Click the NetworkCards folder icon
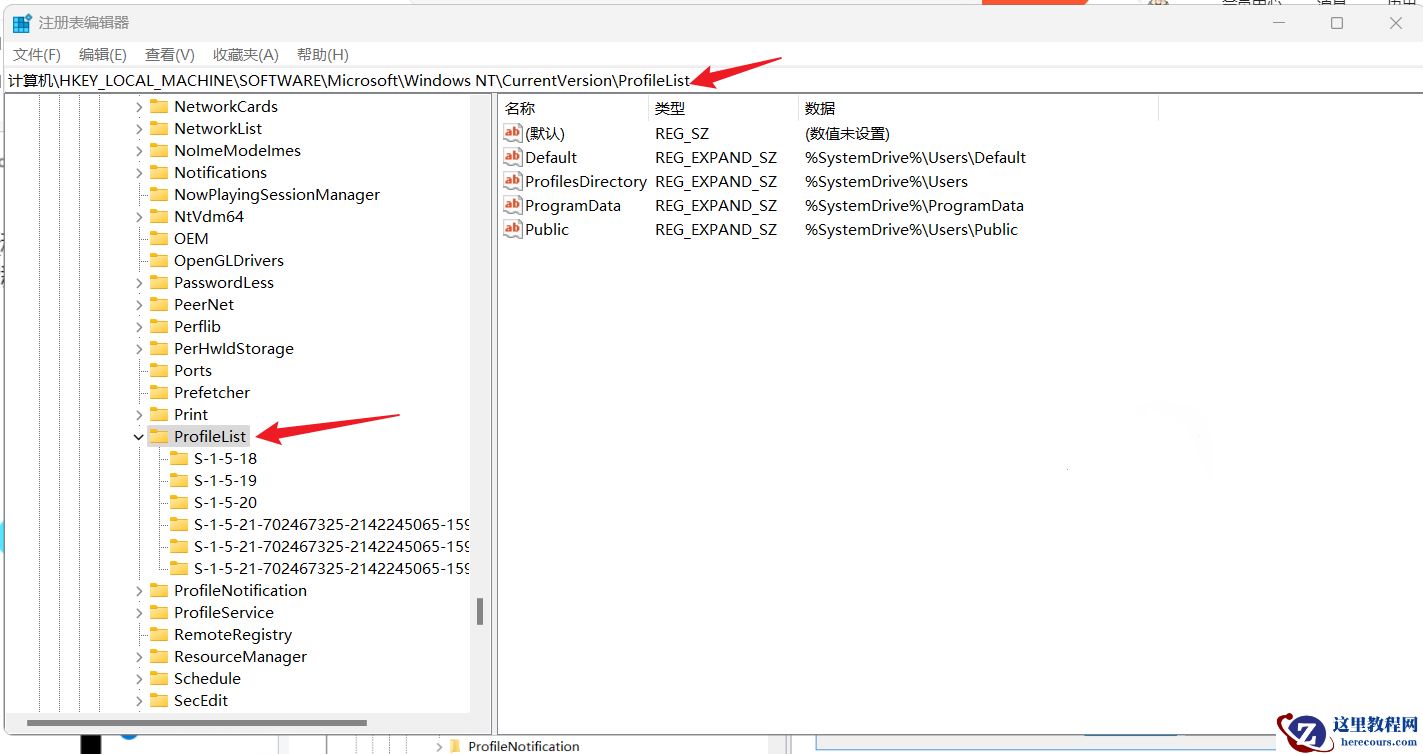This screenshot has height=754, width=1423. (158, 106)
